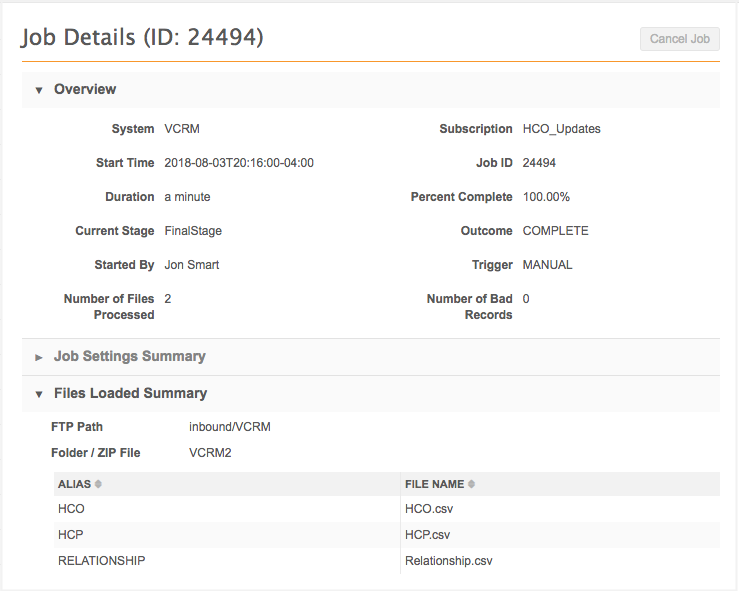The image size is (739, 591).
Task: Sort by ALIAS using the sort icon
Action: coord(98,484)
